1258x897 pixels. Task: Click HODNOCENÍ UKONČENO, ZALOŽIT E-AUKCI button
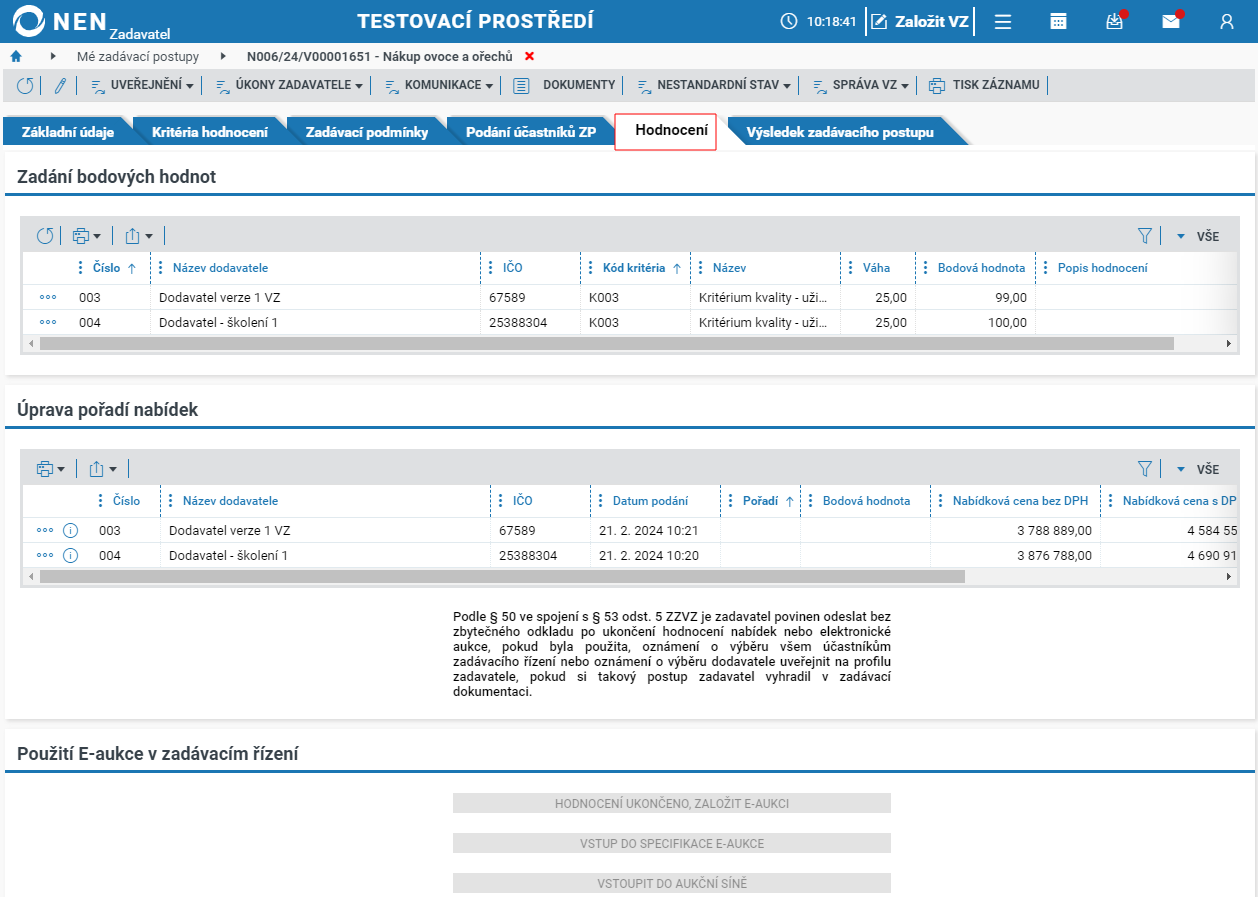(x=672, y=804)
